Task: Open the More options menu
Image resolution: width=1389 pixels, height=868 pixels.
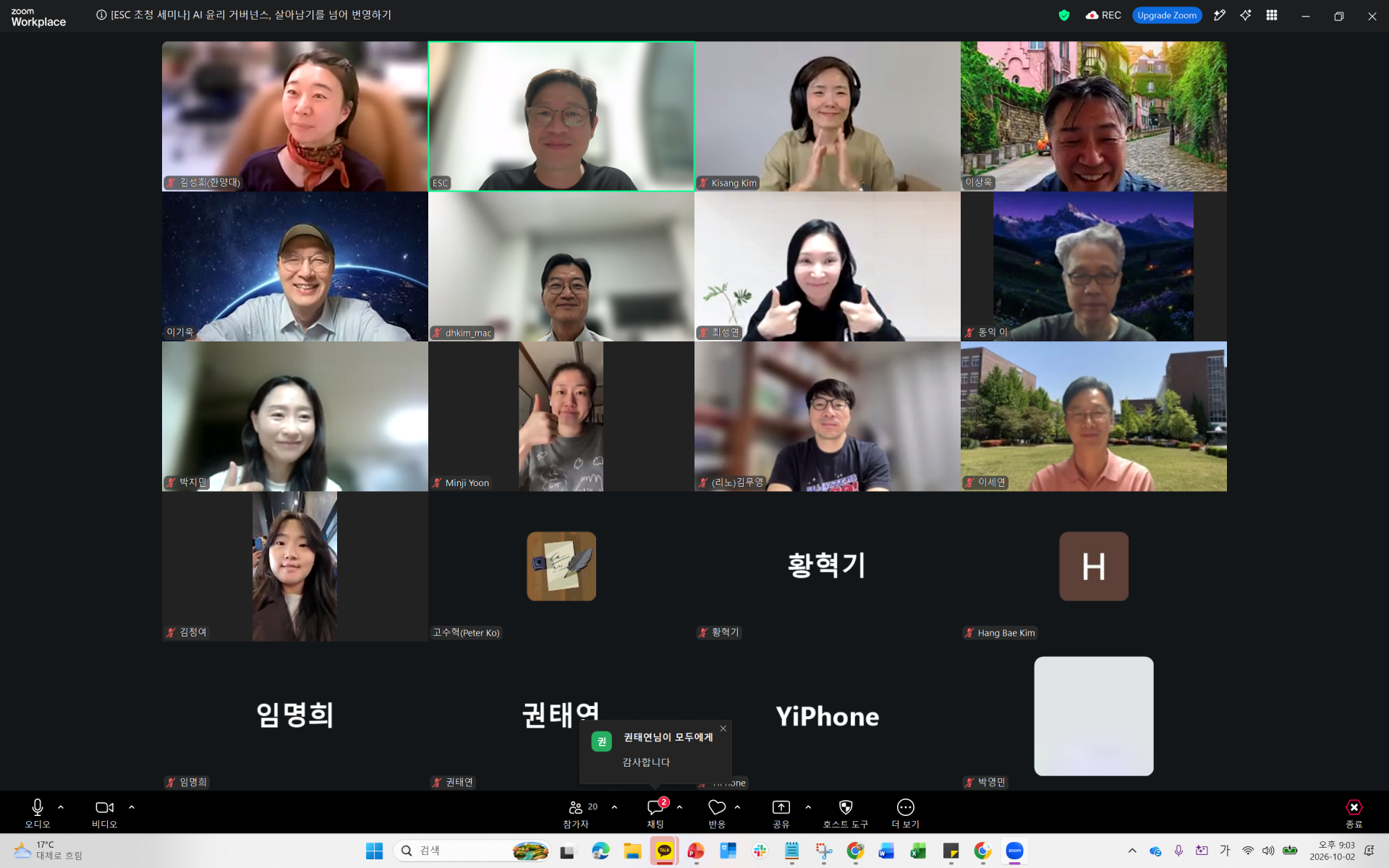Action: [906, 813]
